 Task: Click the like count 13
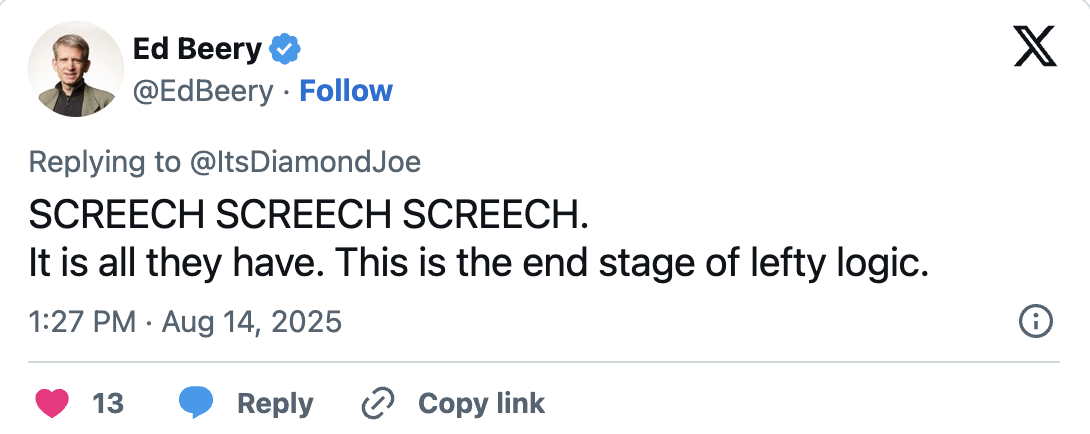point(108,403)
